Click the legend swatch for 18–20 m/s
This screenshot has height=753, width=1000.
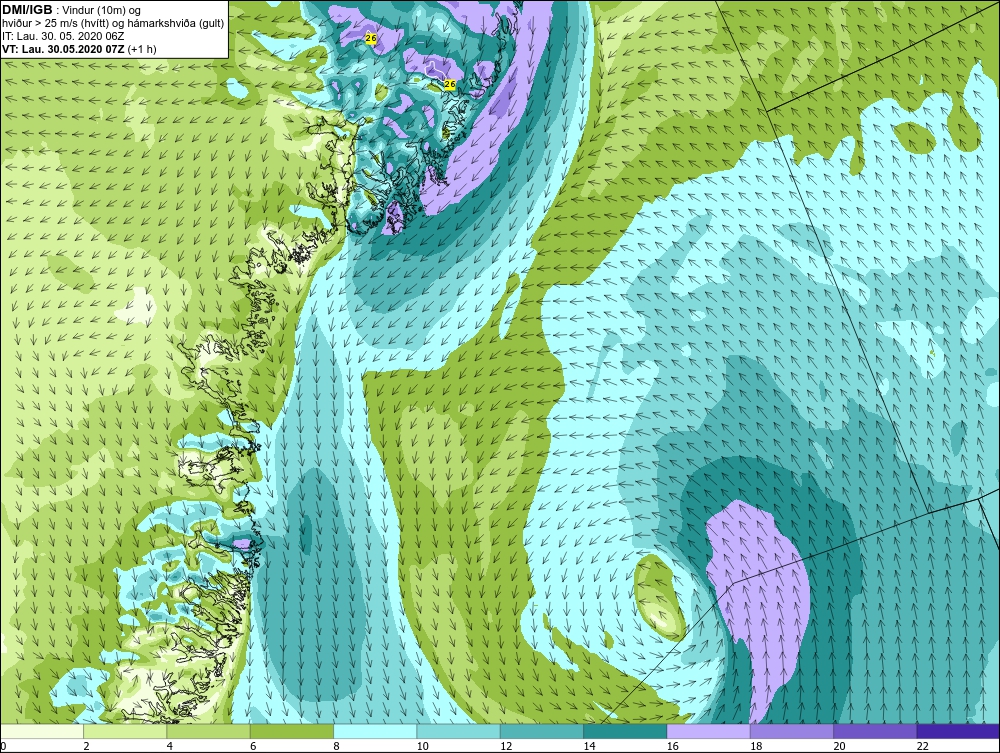[791, 731]
